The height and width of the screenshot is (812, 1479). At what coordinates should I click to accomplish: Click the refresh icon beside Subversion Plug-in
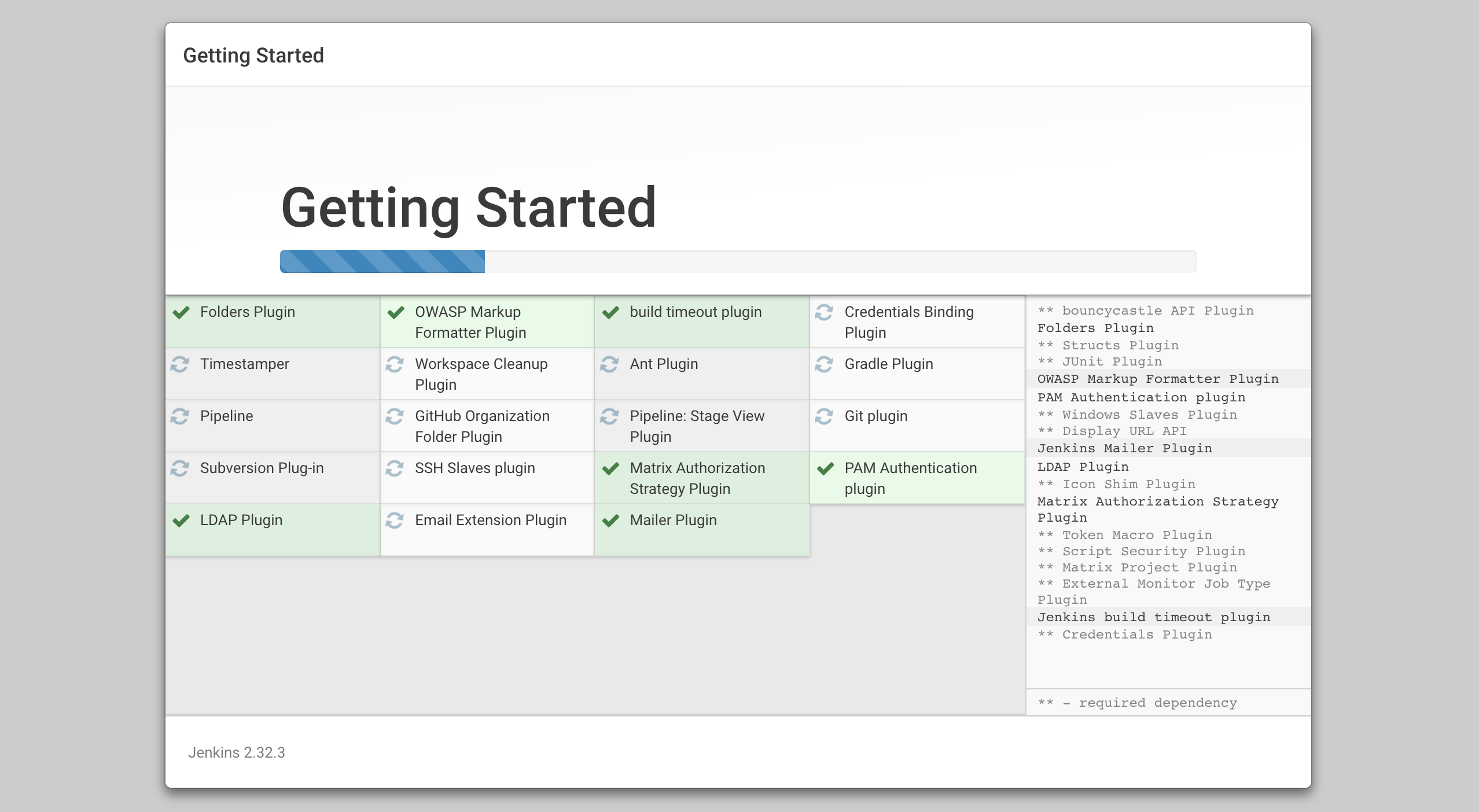pyautogui.click(x=180, y=468)
